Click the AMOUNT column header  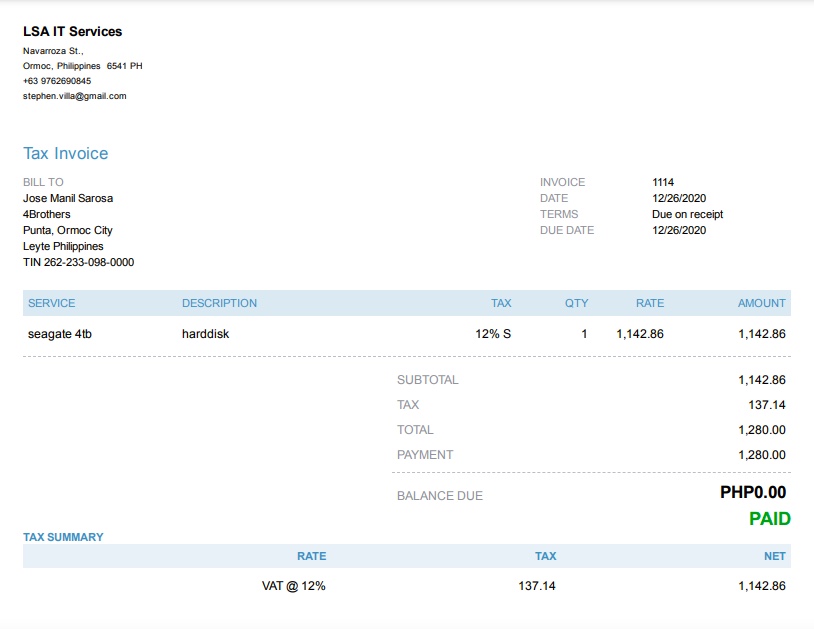(762, 303)
